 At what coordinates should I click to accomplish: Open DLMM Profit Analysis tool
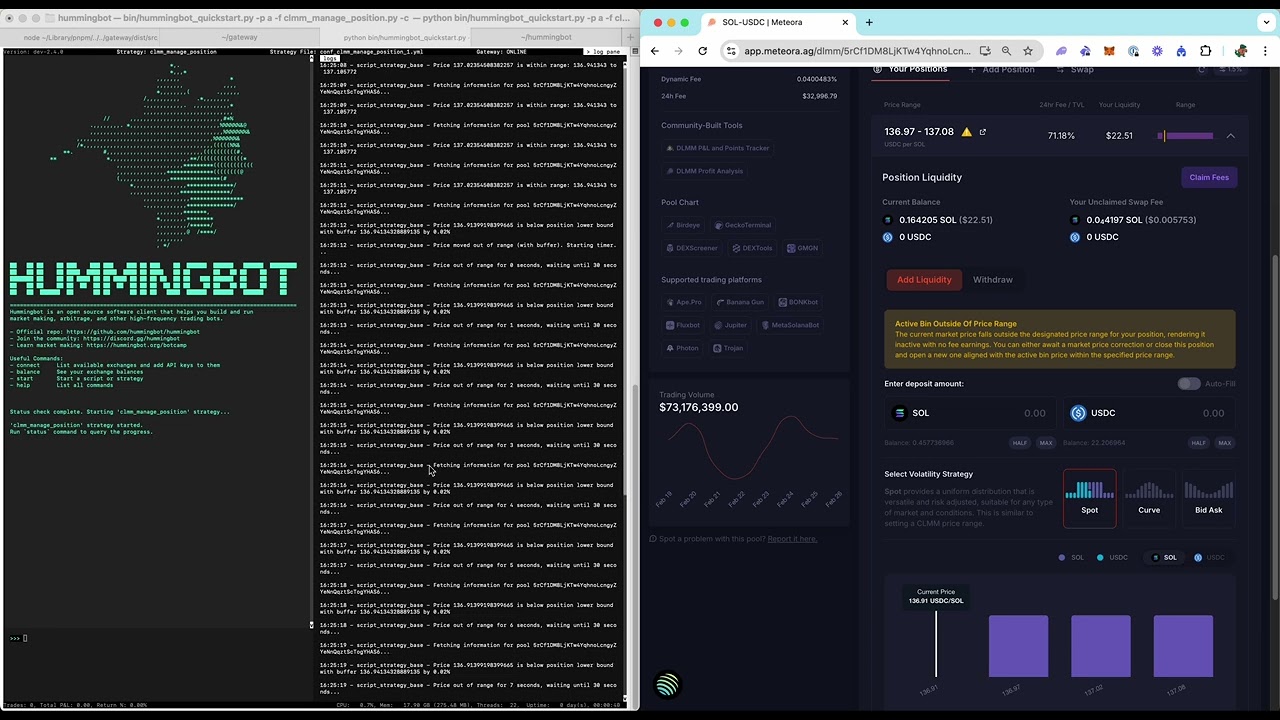(705, 171)
